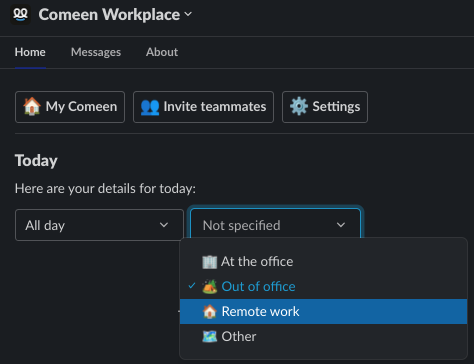
Task: Open the Settings button
Action: click(x=325, y=107)
